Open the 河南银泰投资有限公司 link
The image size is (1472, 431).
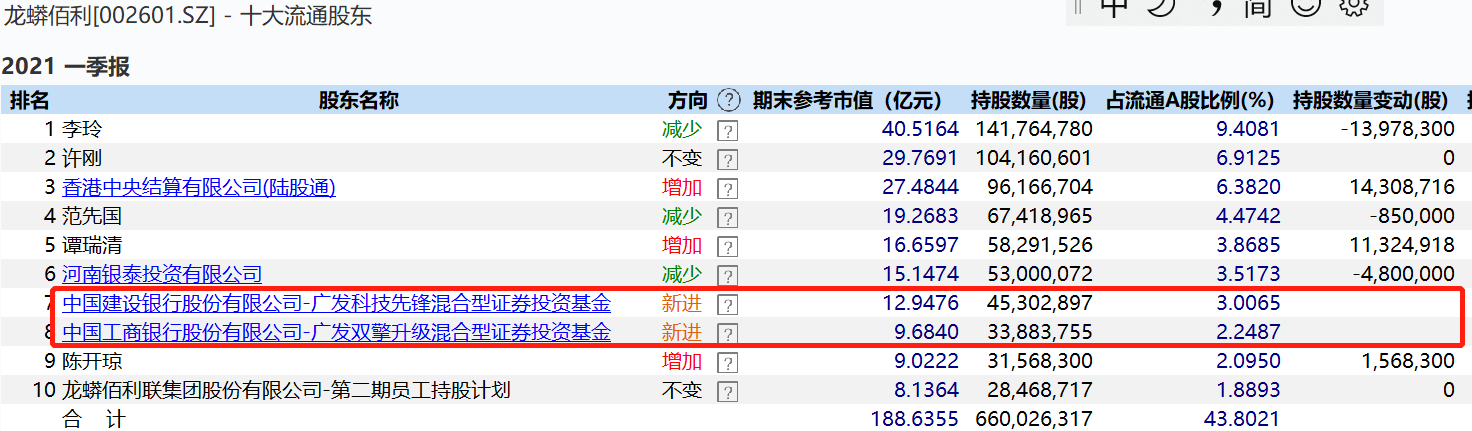click(162, 274)
